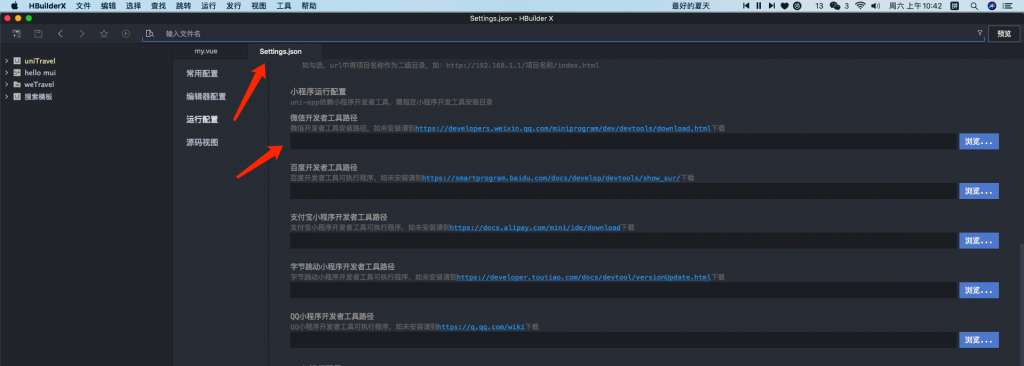Viewport: 1024px width, 366px height.
Task: Click the uniTravel project icon
Action: point(18,61)
